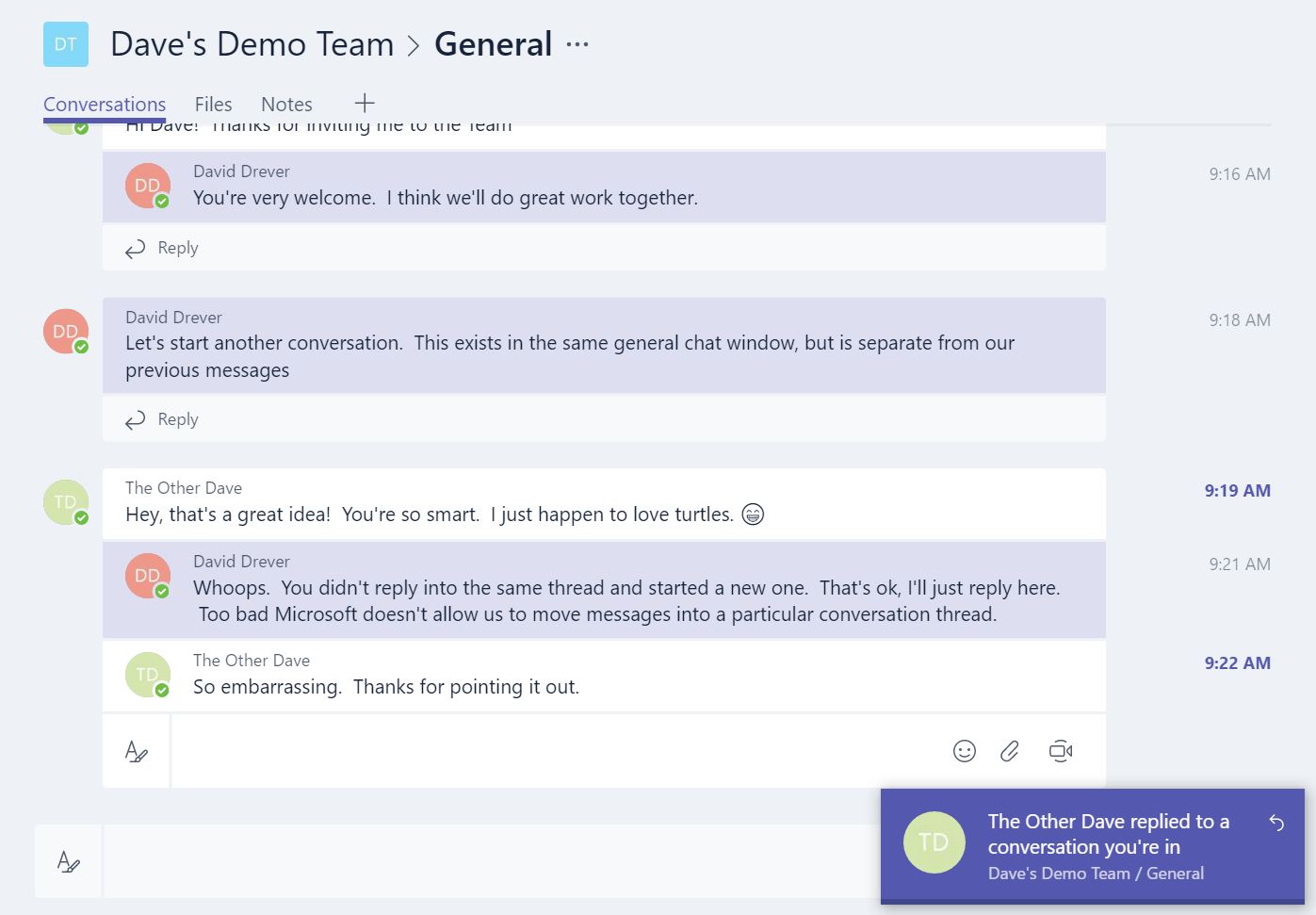Screen dimensions: 1316x915
Task: Select the 'So embarrassing. Thanks for pointing it out' message
Action: (x=386, y=687)
